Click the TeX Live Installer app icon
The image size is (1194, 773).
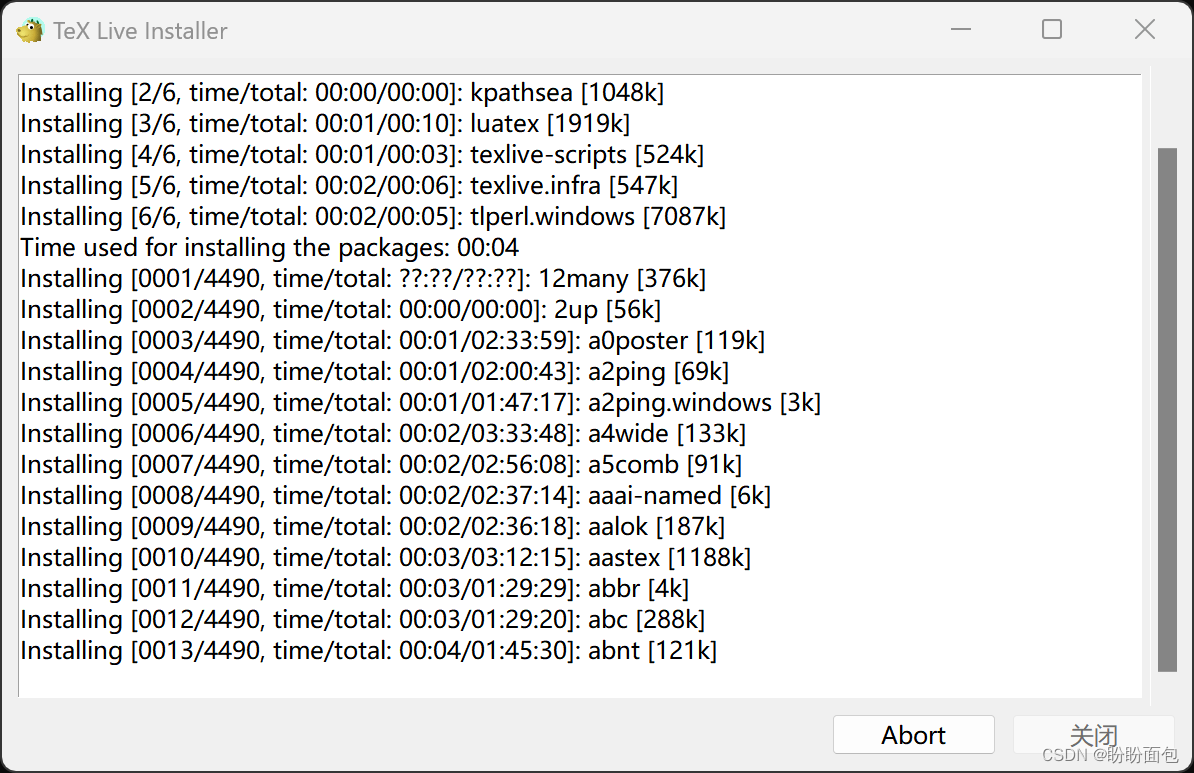point(30,30)
